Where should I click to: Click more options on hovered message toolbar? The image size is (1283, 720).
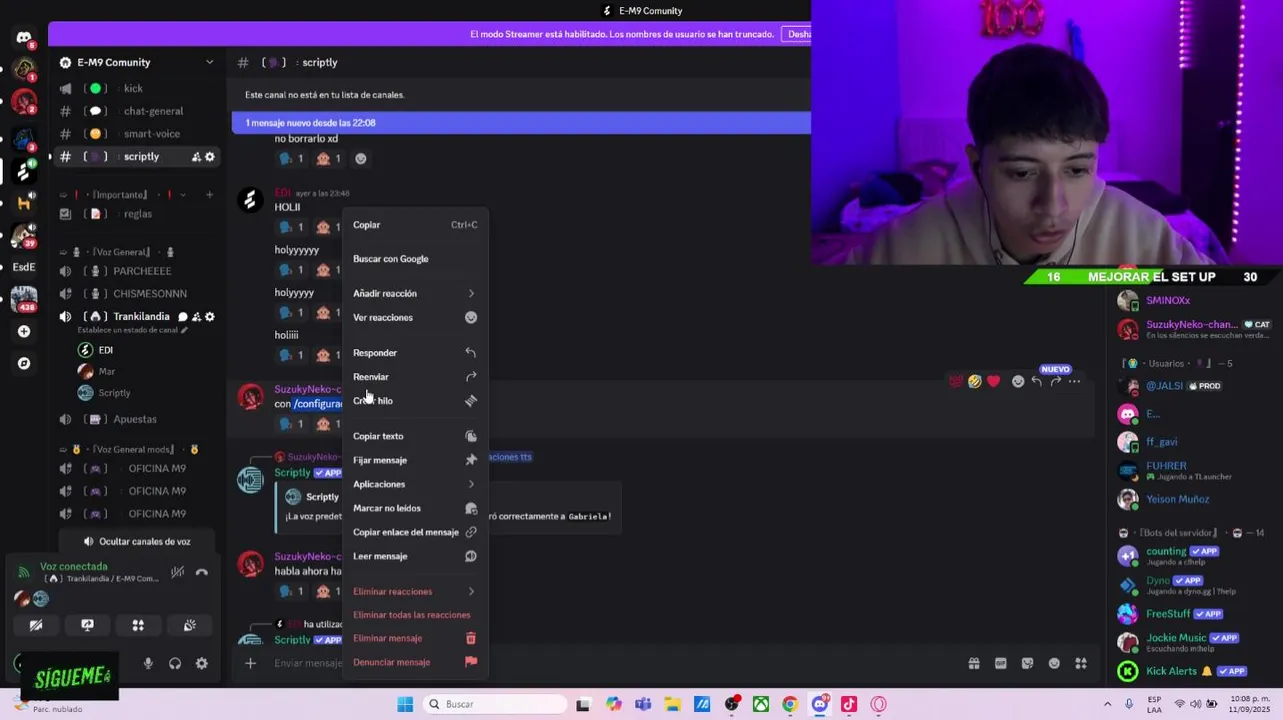click(x=1075, y=381)
